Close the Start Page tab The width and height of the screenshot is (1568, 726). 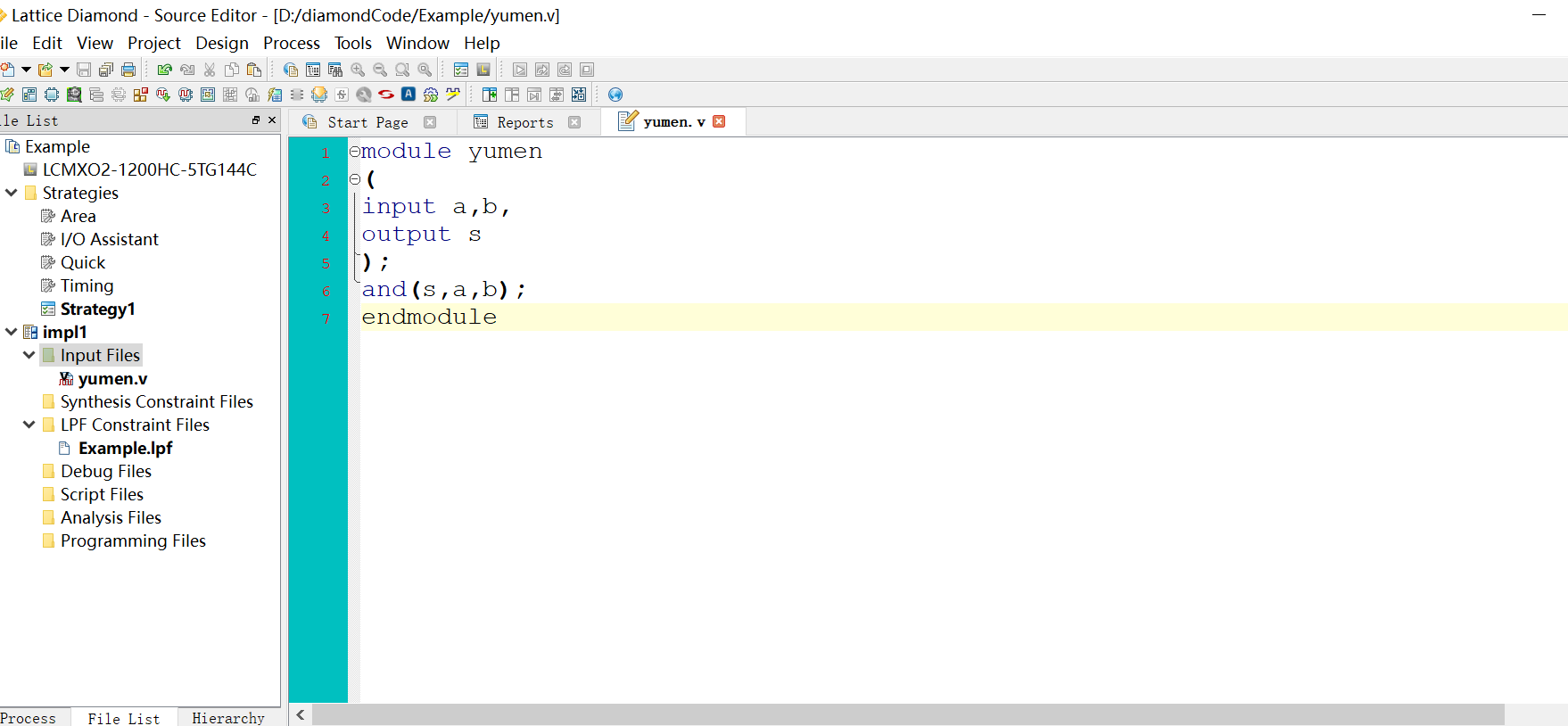[x=430, y=122]
